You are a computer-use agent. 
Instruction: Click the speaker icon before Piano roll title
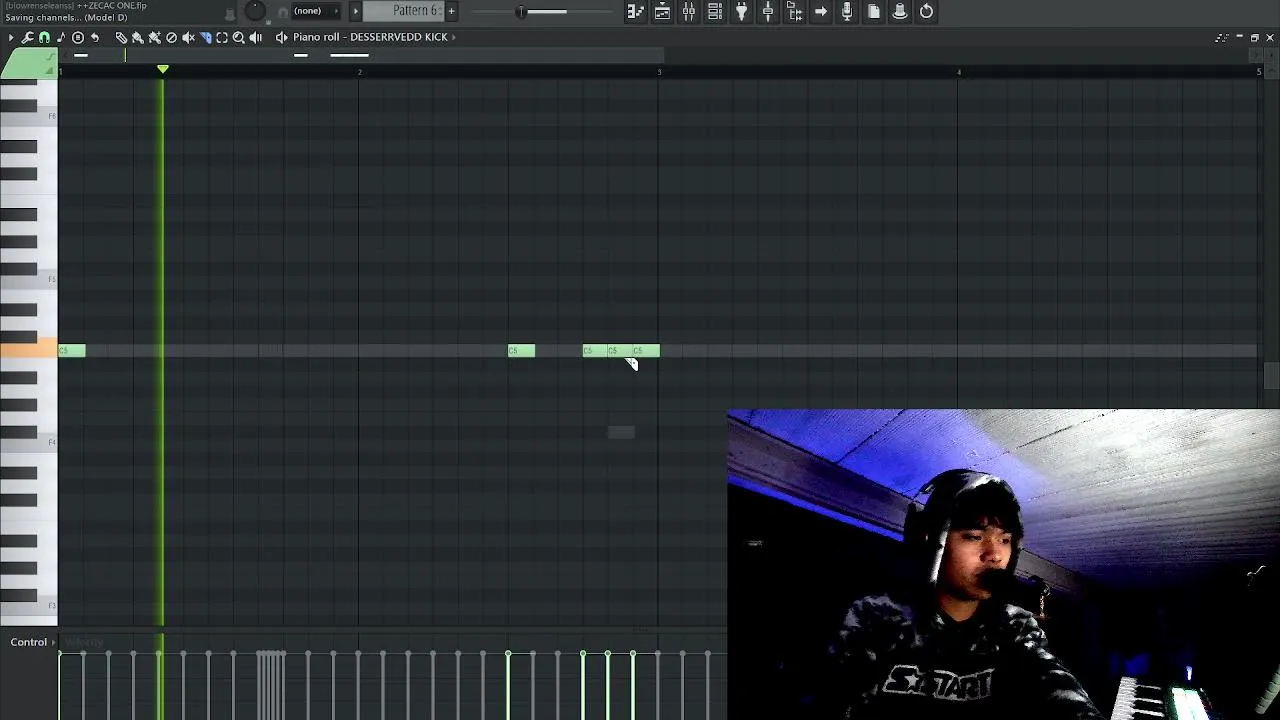pos(282,37)
